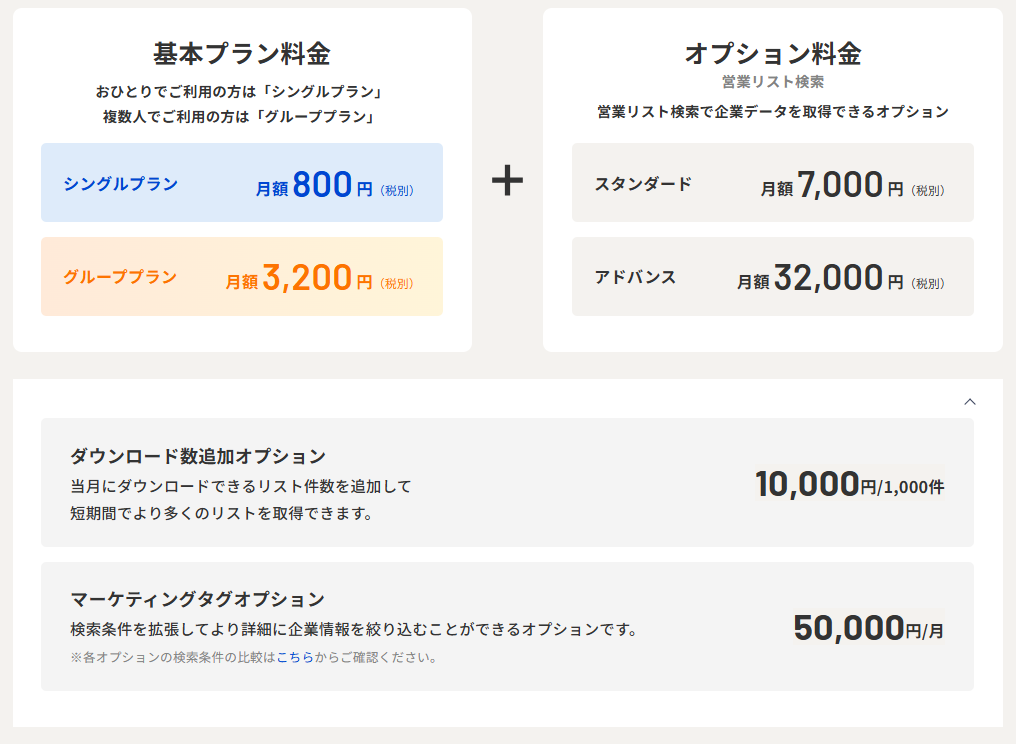Click the 月額7,000円 price text
This screenshot has height=744, width=1016.
pos(843,184)
